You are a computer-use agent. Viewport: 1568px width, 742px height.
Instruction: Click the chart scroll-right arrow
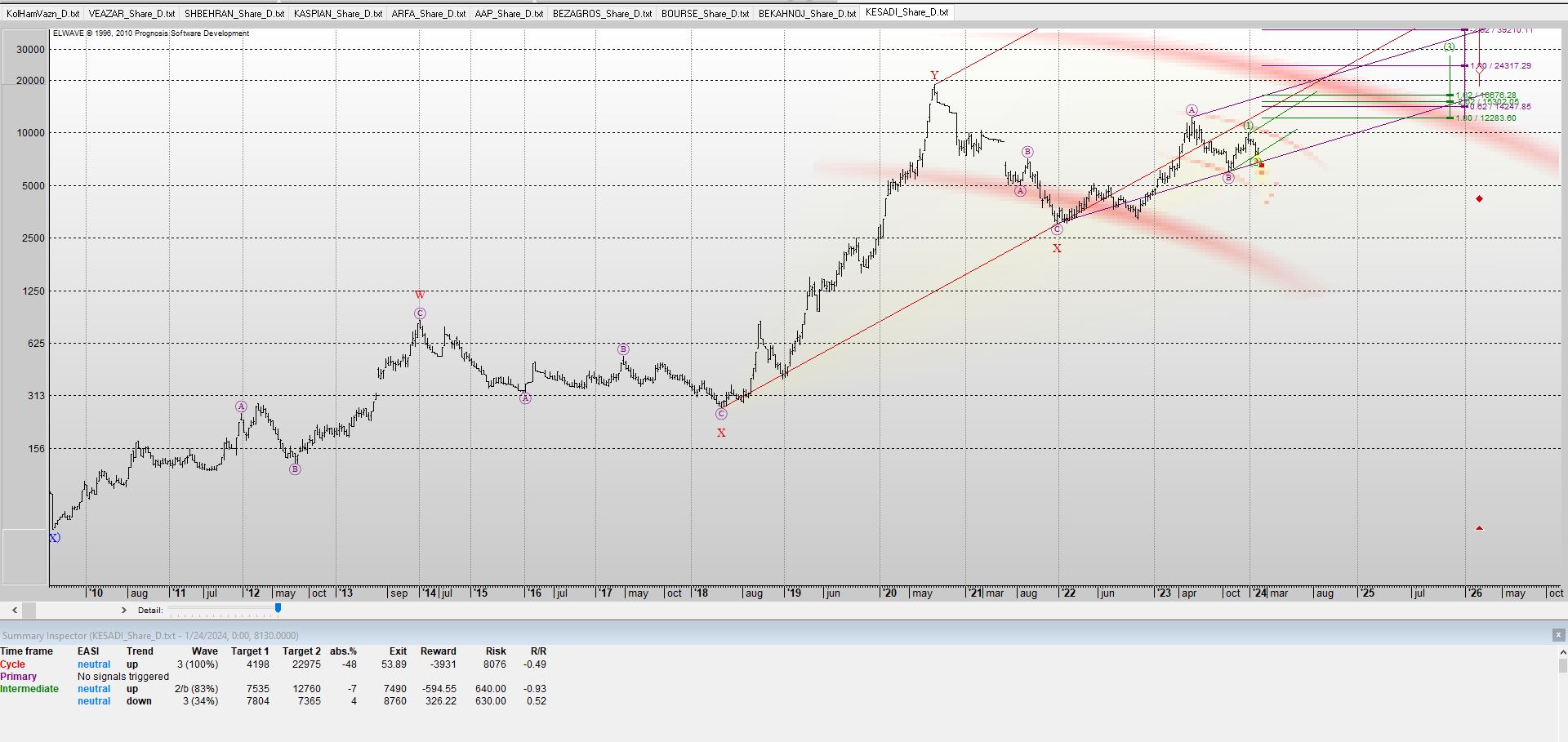tap(124, 610)
